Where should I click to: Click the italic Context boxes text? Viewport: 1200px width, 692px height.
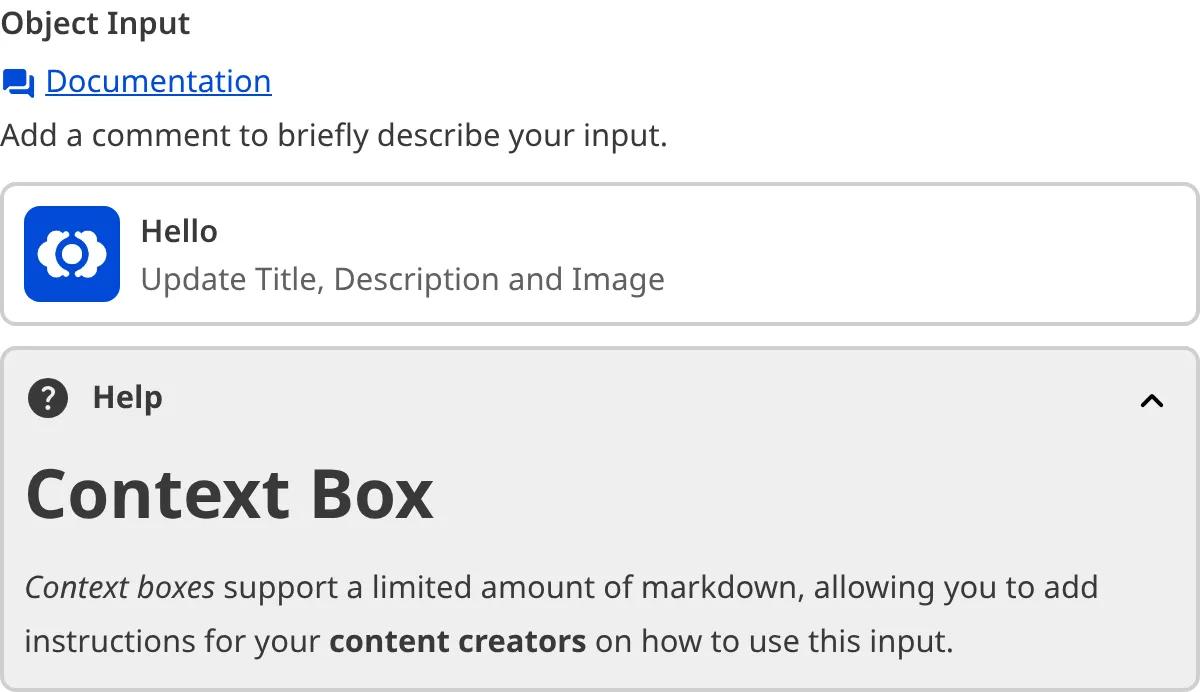tap(119, 587)
